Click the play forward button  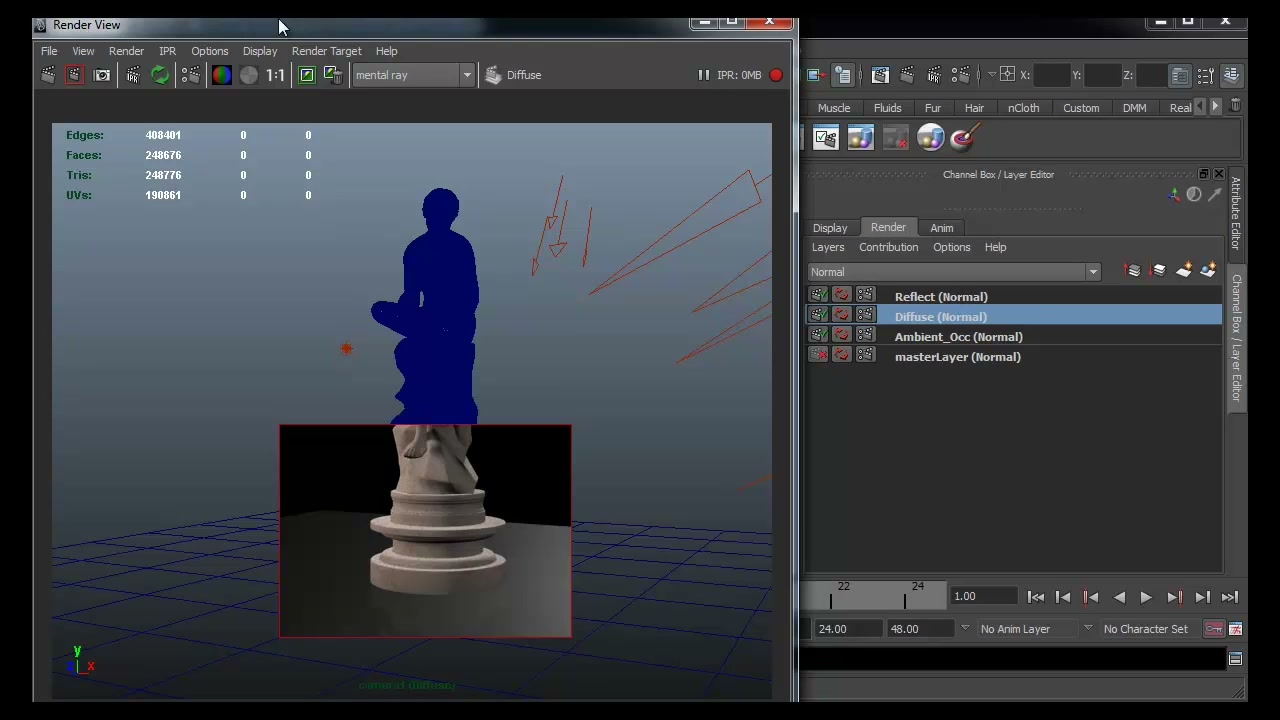coord(1146,597)
